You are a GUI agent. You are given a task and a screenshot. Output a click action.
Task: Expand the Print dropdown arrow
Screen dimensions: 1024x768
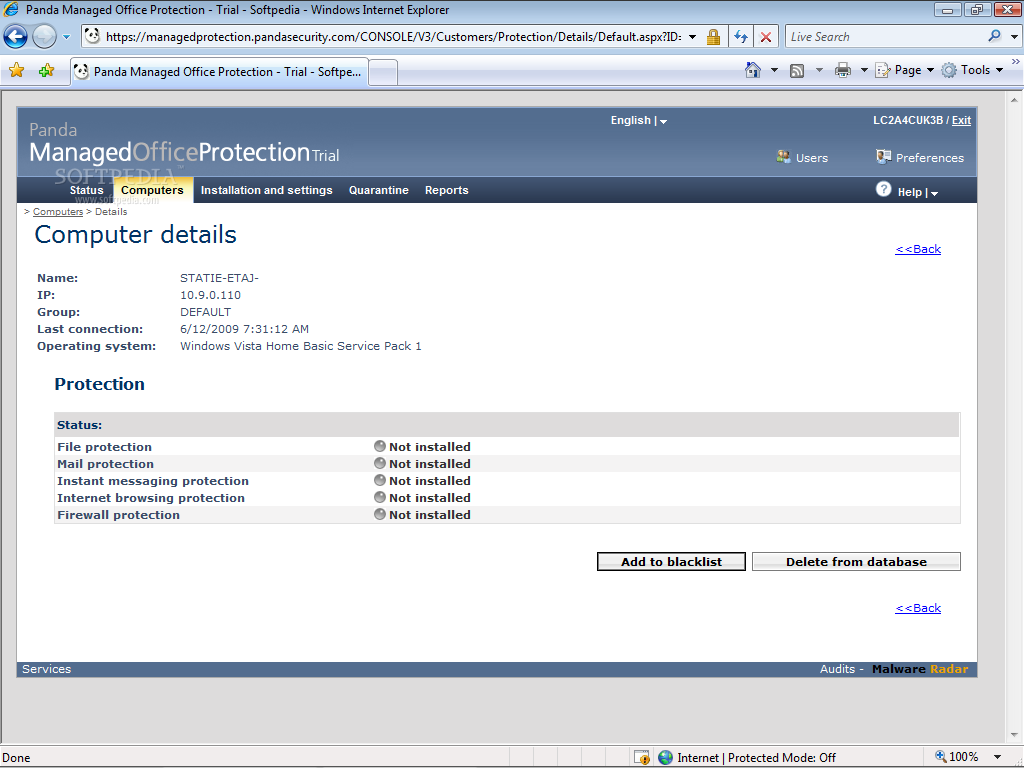863,70
